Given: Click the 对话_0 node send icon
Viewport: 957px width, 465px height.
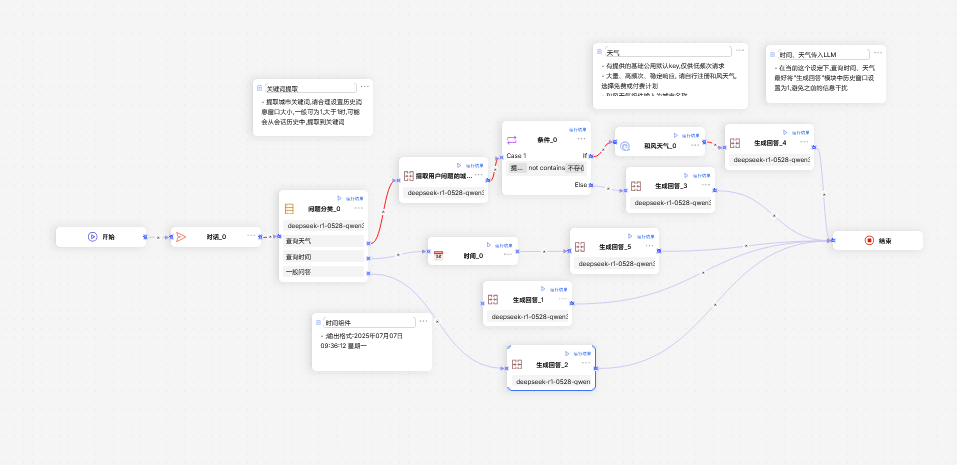Looking at the screenshot, I should pos(181,237).
